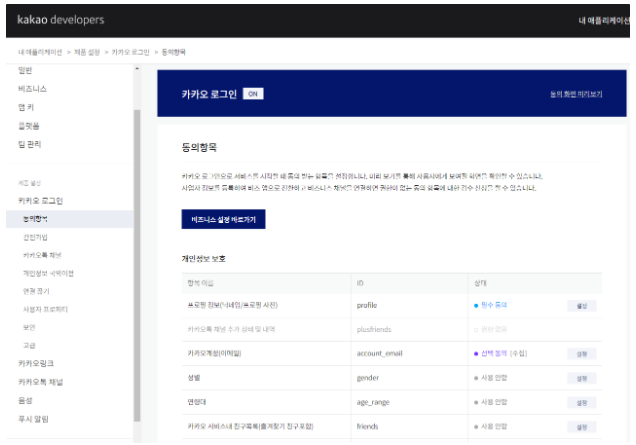The image size is (636, 445).
Task: Click the 비즈니스 설정 바로가기 button
Action: pos(223,219)
